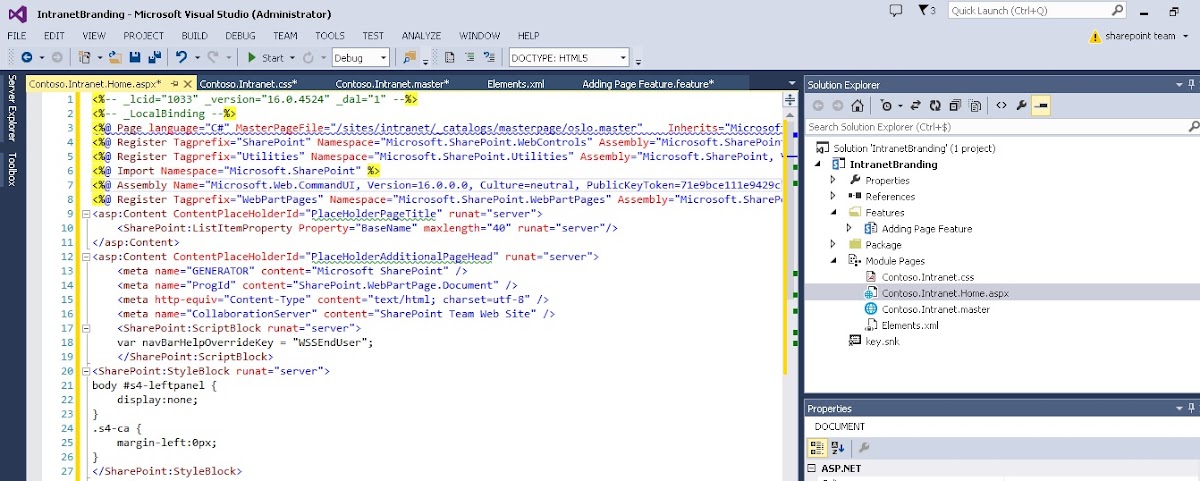Collapse the ASP.NET property category

(813, 468)
